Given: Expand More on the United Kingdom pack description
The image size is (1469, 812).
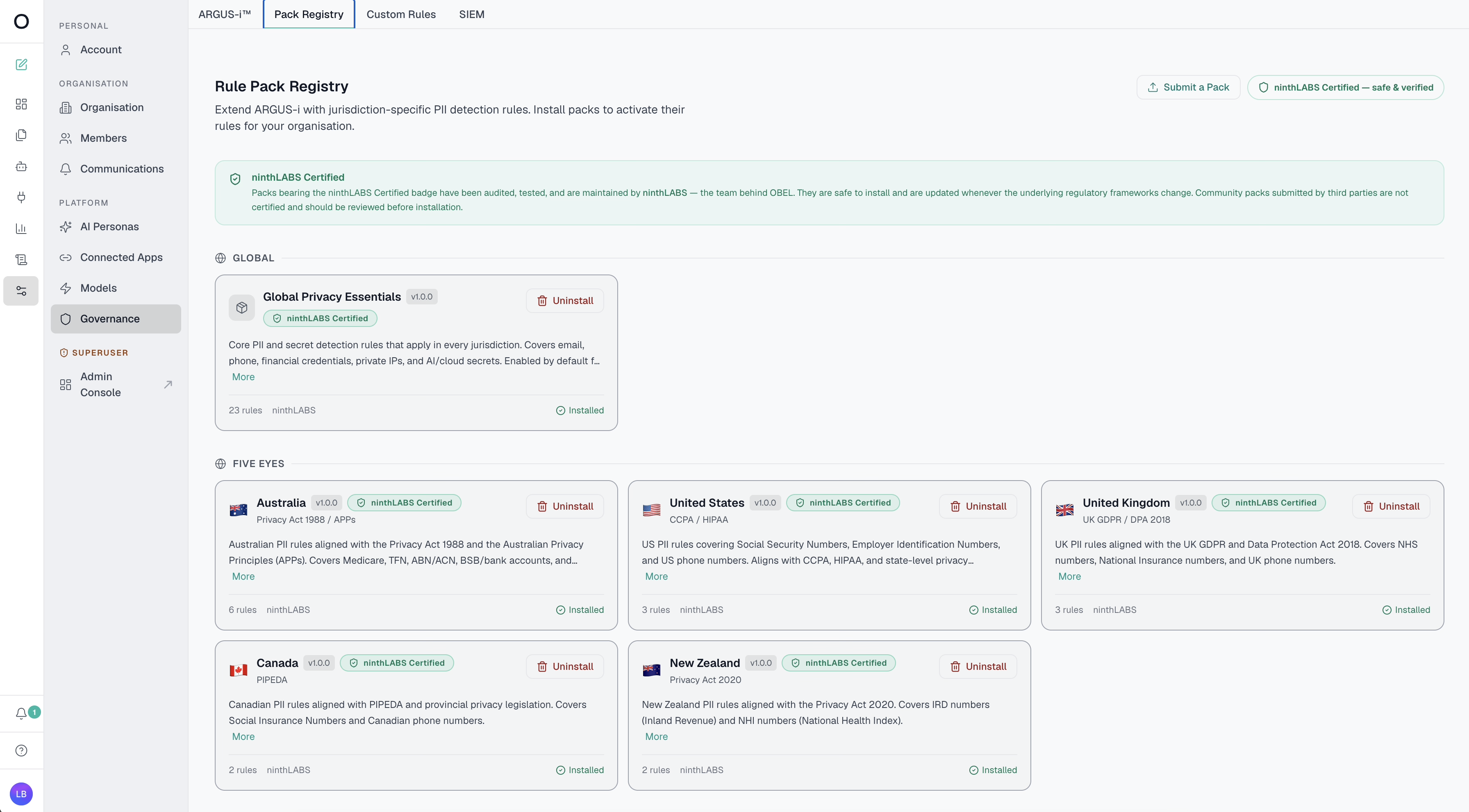Looking at the screenshot, I should tap(1069, 576).
